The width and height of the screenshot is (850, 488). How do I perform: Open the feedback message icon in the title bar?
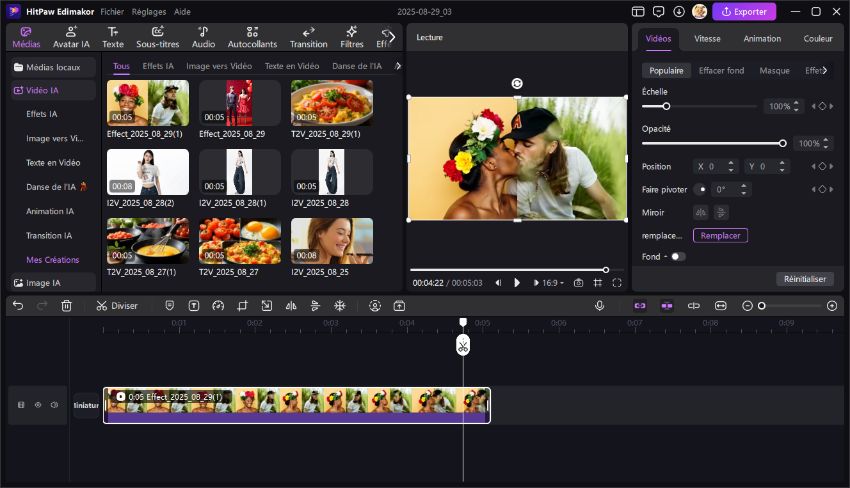pyautogui.click(x=659, y=11)
